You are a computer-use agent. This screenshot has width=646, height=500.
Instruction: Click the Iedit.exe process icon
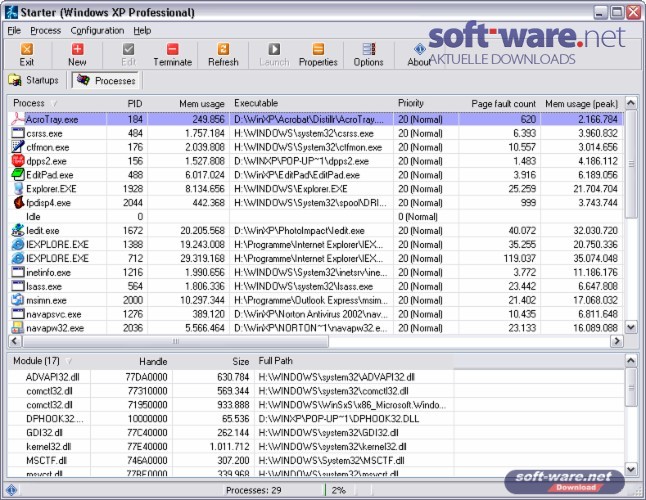18,231
